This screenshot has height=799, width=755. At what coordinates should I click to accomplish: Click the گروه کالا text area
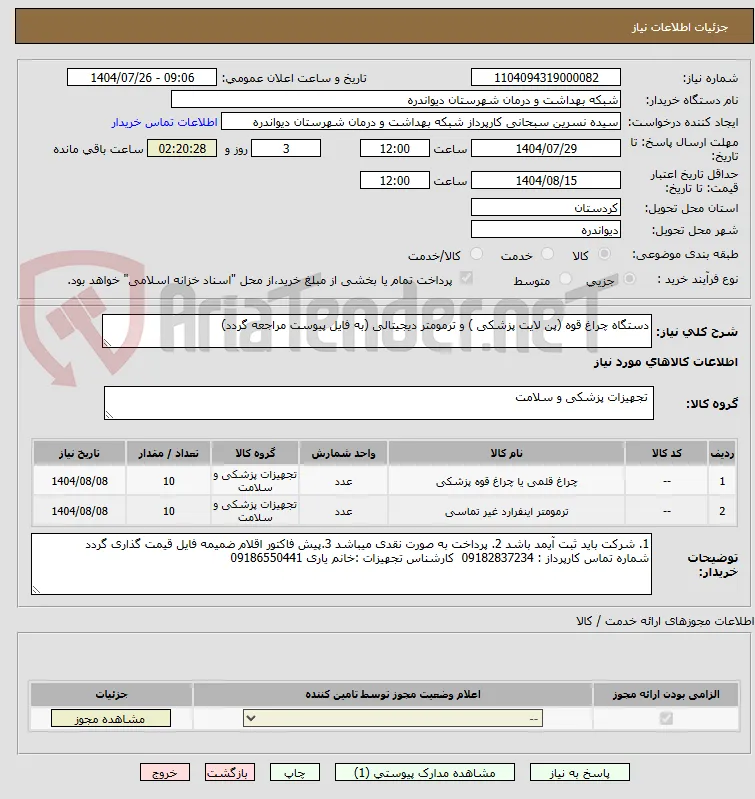click(379, 403)
